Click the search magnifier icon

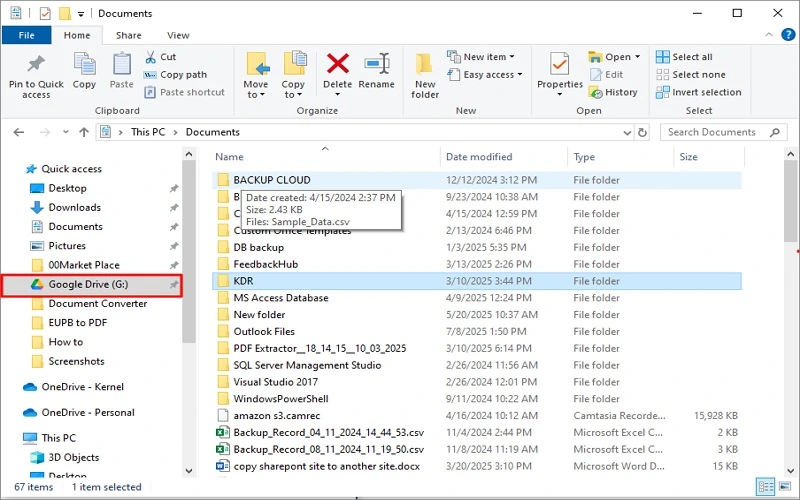coord(775,132)
